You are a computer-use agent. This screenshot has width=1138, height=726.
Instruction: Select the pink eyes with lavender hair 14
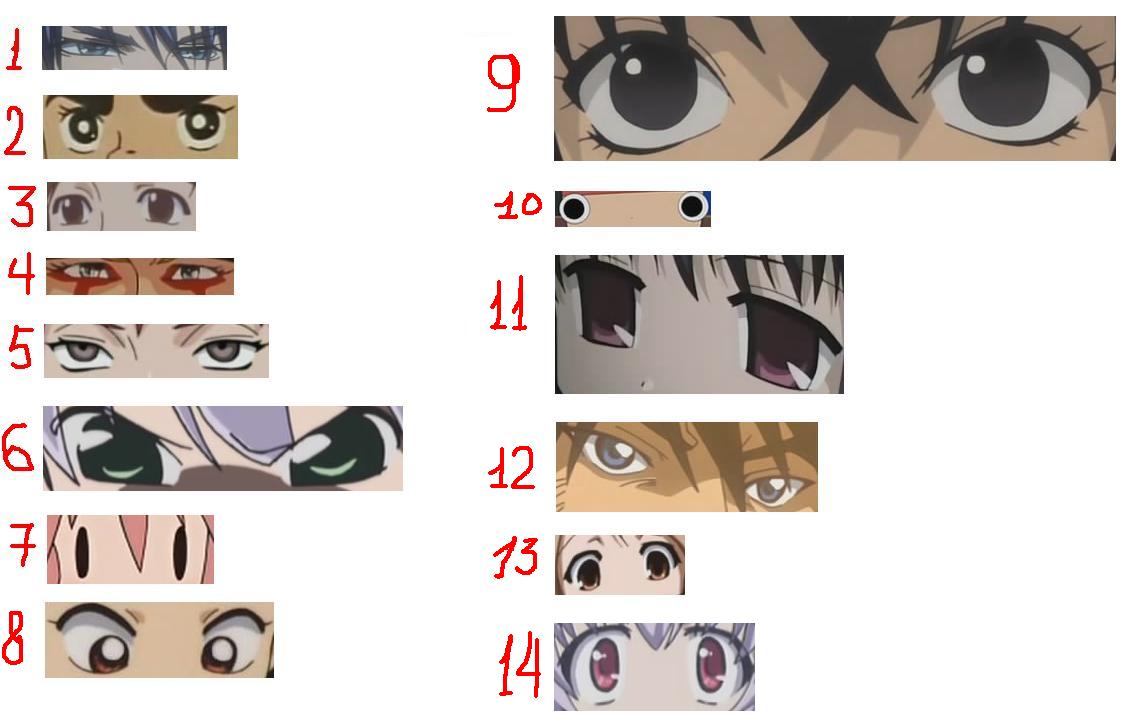654,666
